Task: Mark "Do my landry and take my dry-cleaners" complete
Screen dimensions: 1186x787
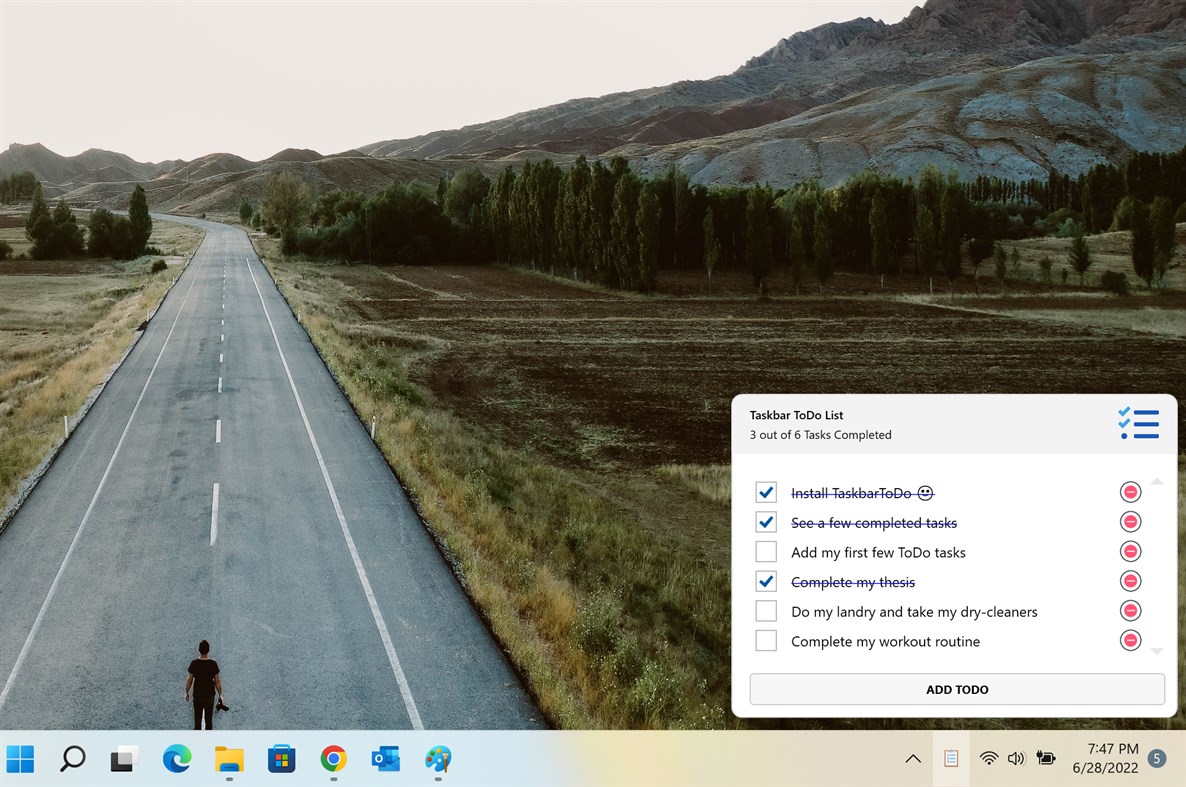Action: pyautogui.click(x=766, y=610)
